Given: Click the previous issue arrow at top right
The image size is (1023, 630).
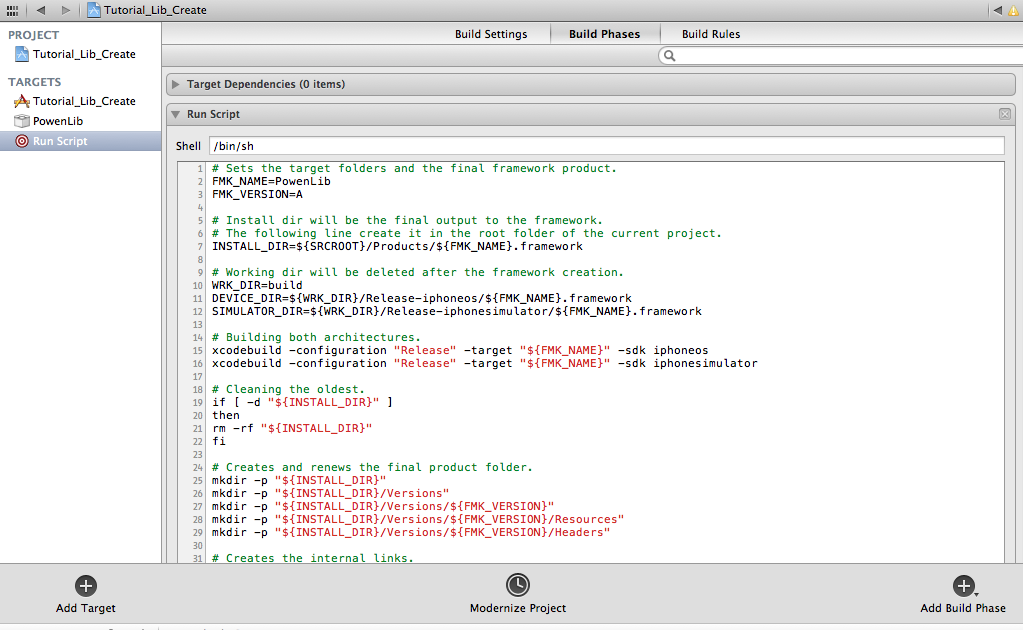Looking at the screenshot, I should point(997,10).
